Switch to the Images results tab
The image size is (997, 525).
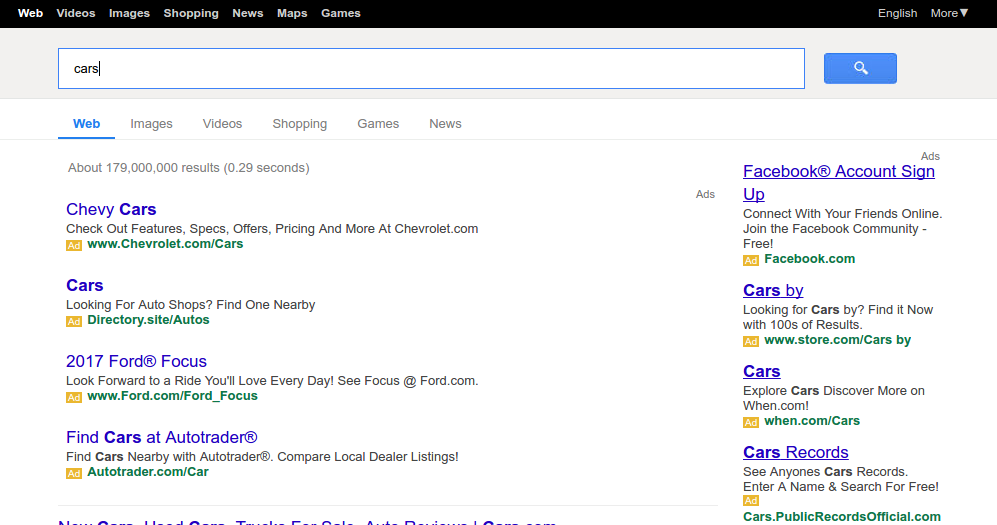coord(151,124)
